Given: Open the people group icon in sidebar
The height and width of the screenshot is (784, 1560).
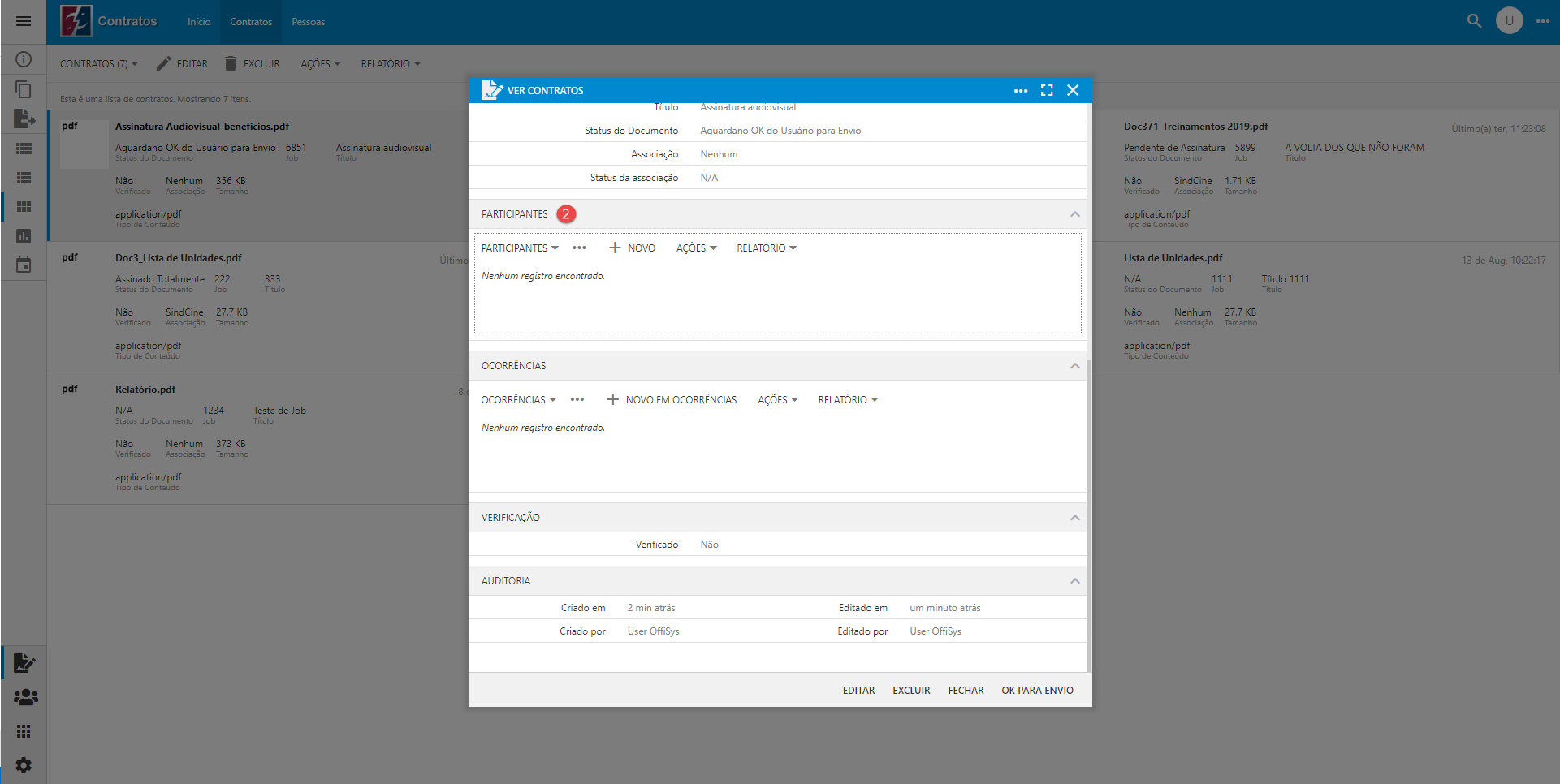Looking at the screenshot, I should 25,697.
